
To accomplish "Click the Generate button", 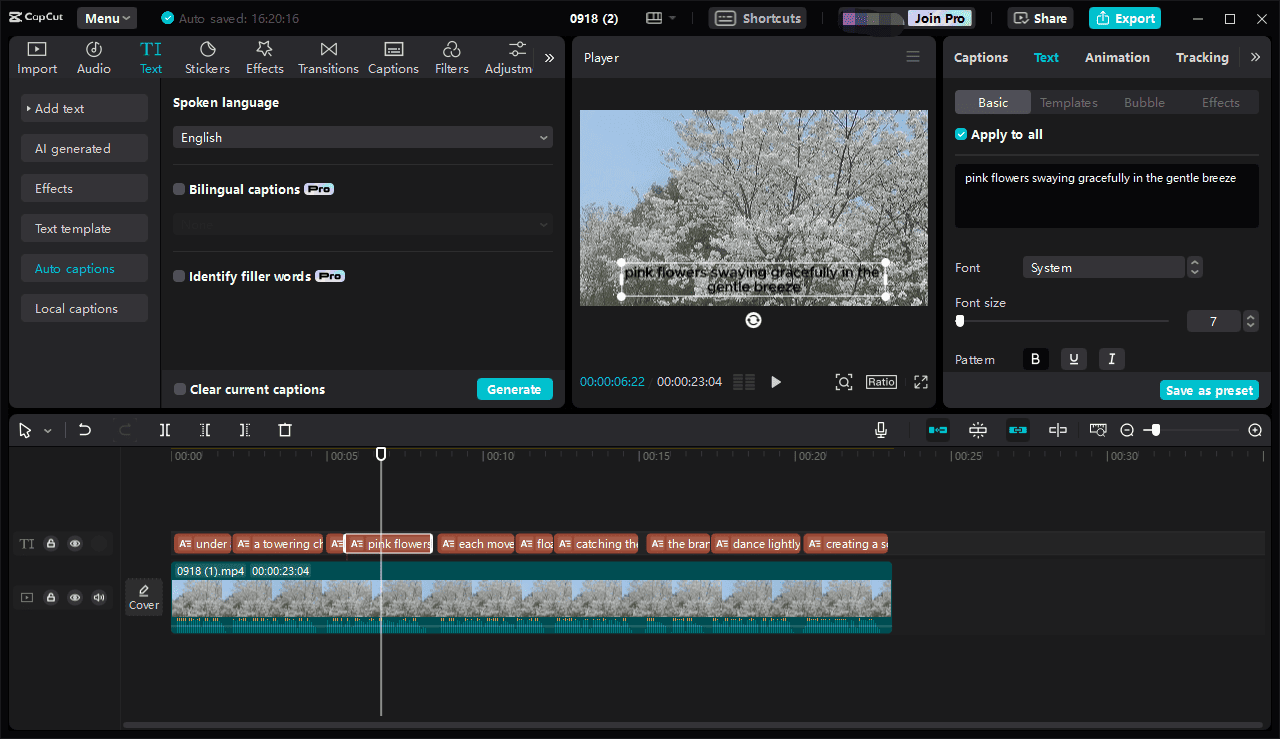I will tap(514, 389).
